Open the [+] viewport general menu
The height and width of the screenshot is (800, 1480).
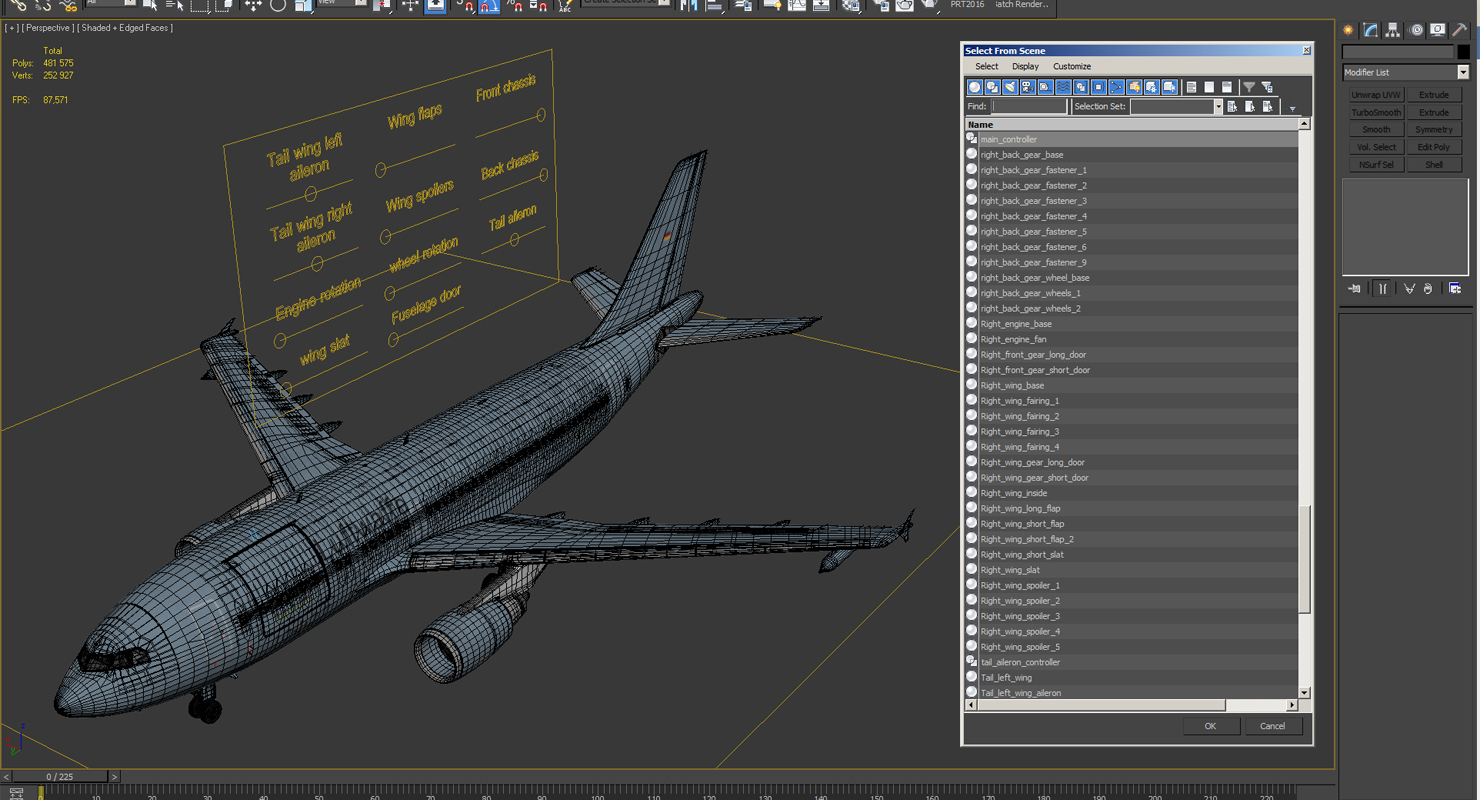[11, 28]
